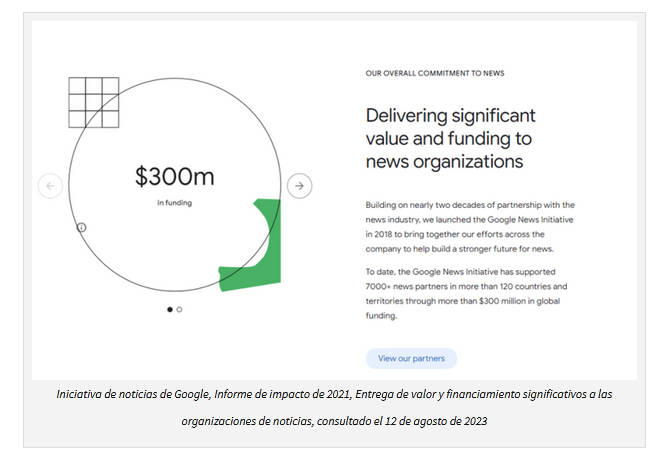This screenshot has width=671, height=464.
Task: Select the first filled carousel dot
Action: click(169, 309)
